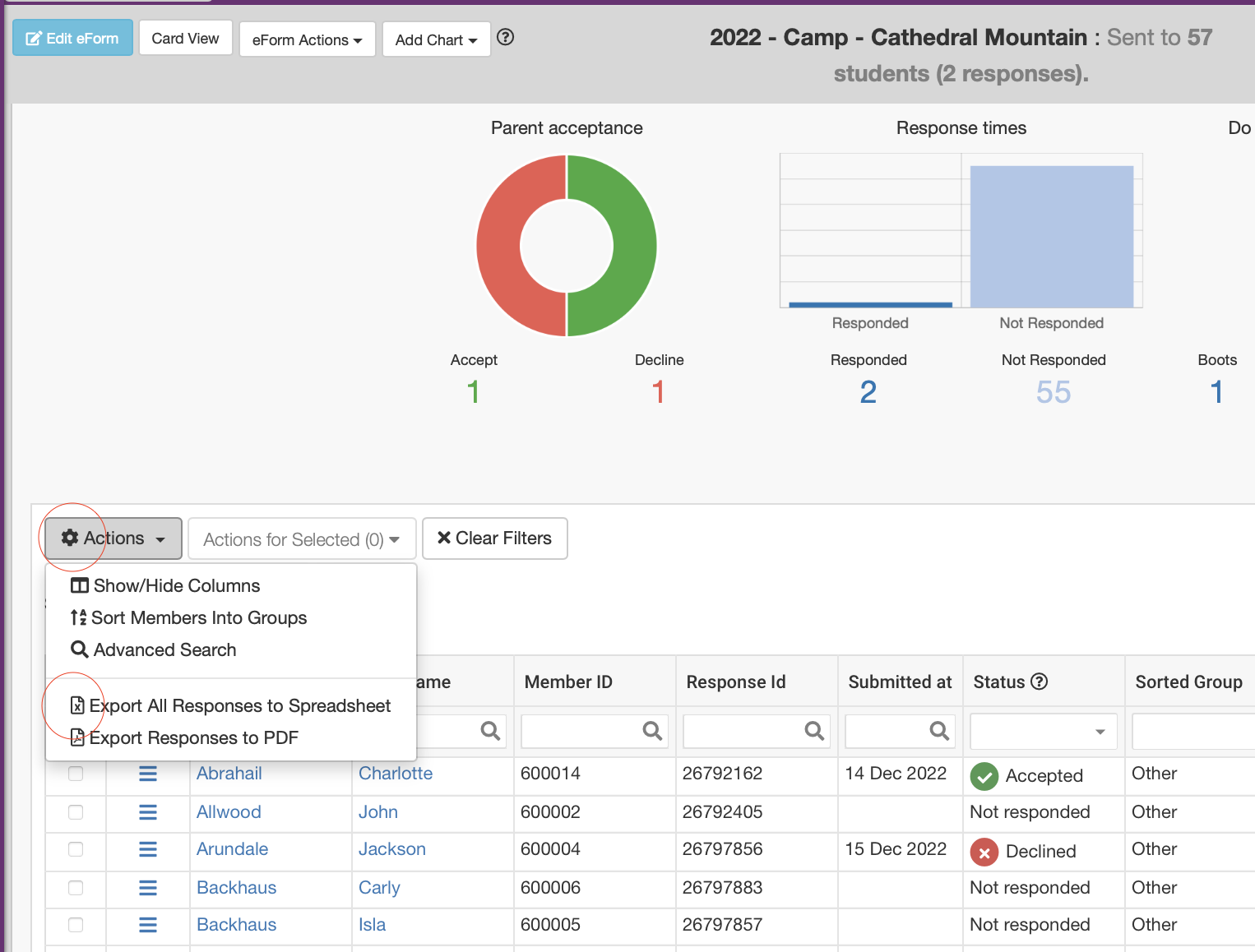The image size is (1255, 952).
Task: Open the Add Chart dropdown
Action: coord(436,39)
